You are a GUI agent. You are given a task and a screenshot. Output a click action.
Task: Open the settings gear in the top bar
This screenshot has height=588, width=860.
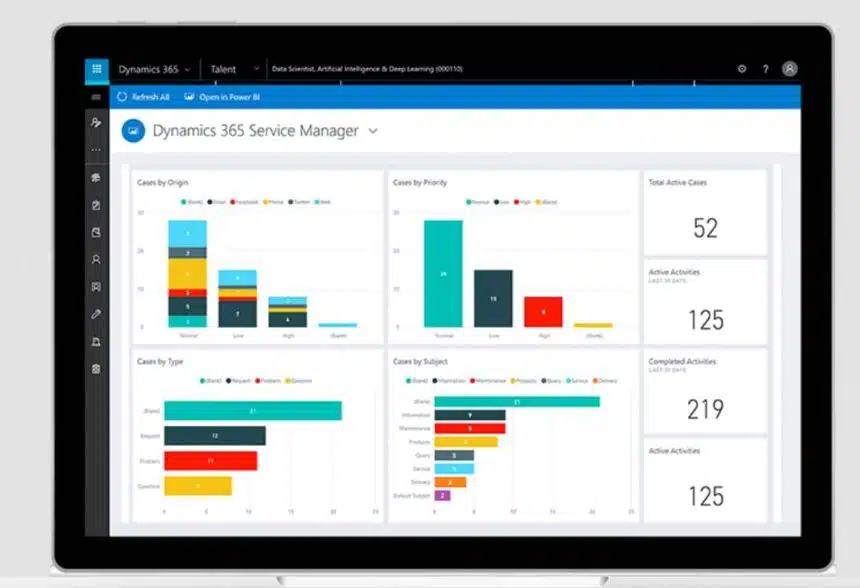tap(741, 68)
